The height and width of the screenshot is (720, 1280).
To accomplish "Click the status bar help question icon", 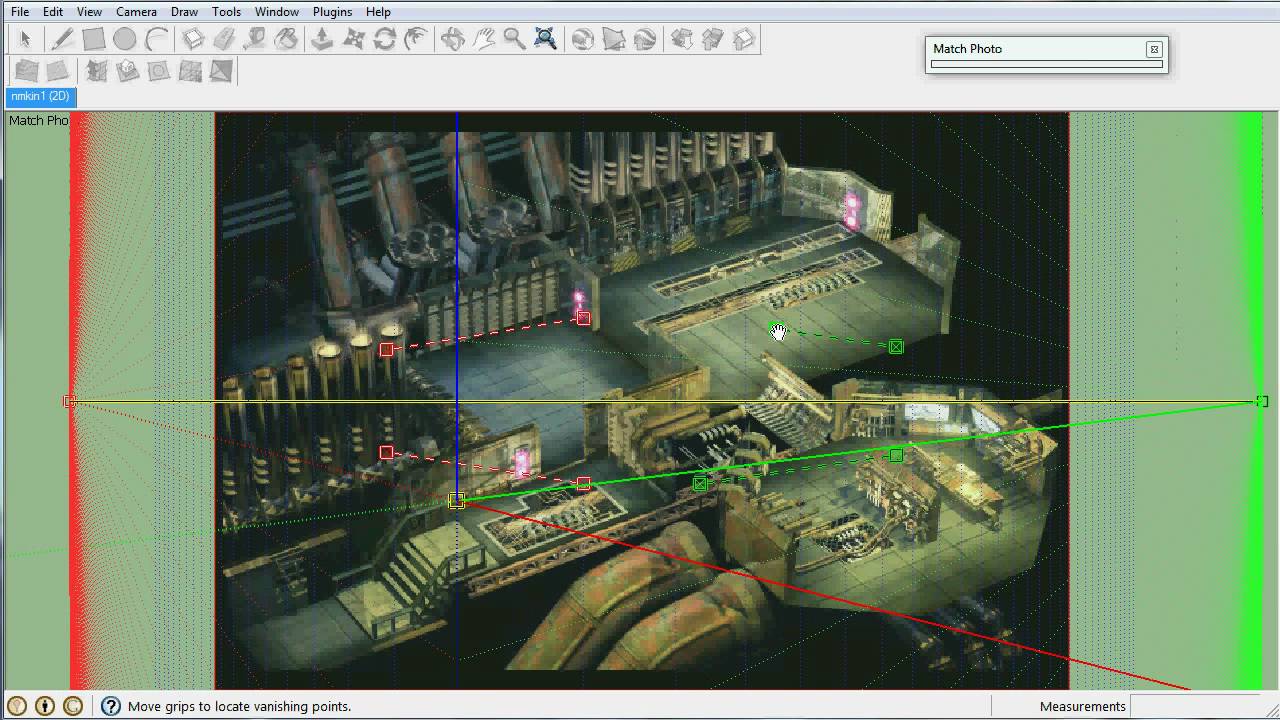I will coord(110,706).
